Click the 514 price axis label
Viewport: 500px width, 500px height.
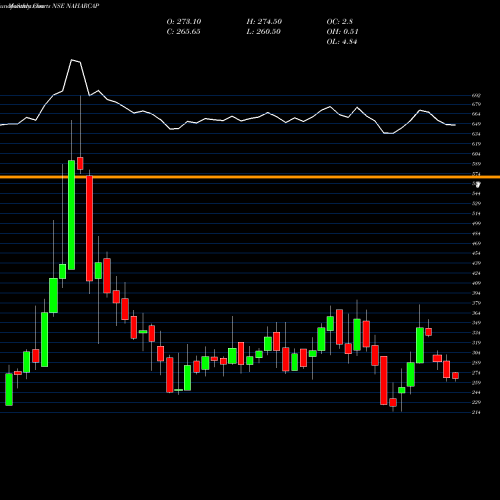(476, 214)
